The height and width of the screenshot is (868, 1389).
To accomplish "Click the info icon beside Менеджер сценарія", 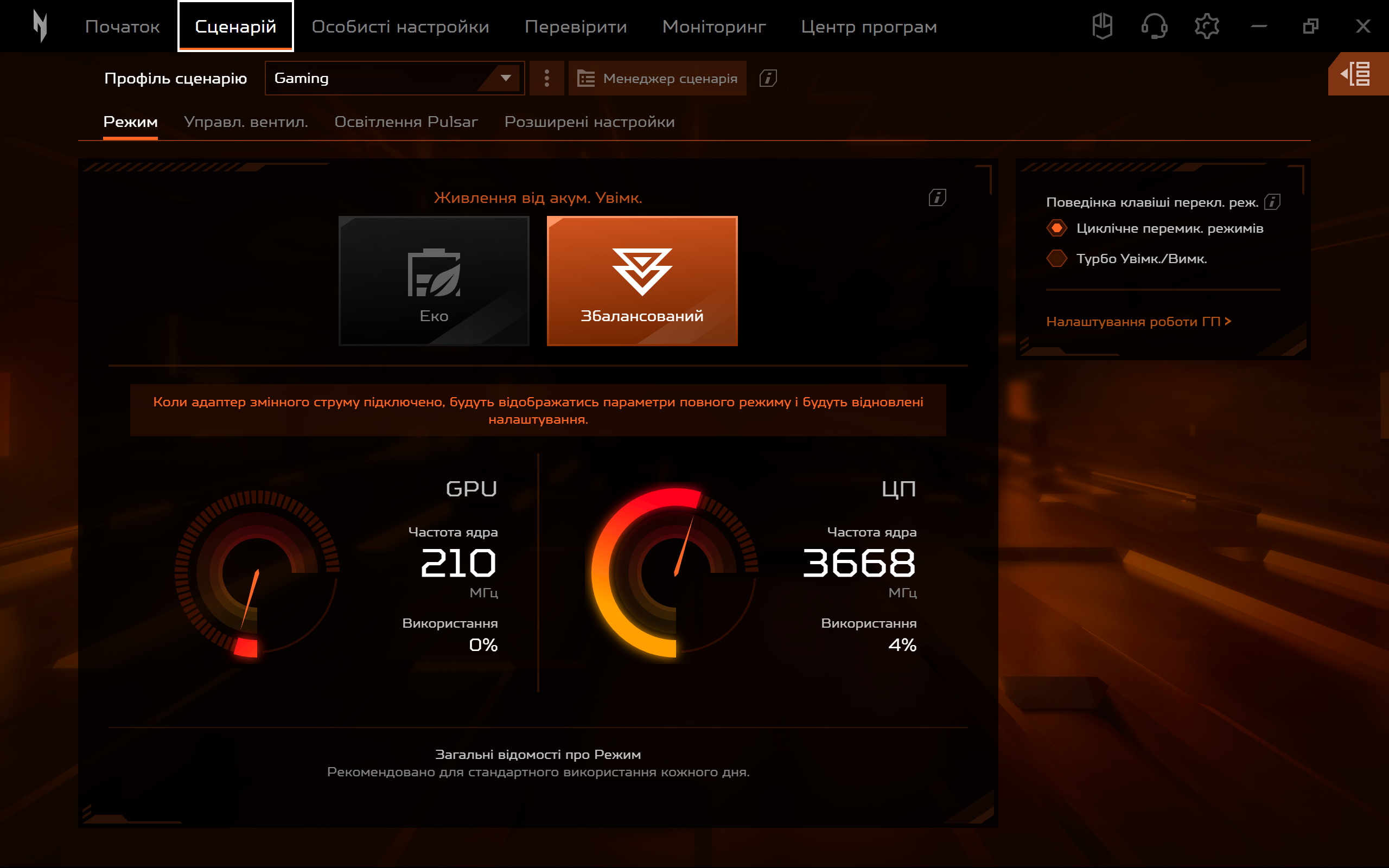I will pyautogui.click(x=767, y=79).
